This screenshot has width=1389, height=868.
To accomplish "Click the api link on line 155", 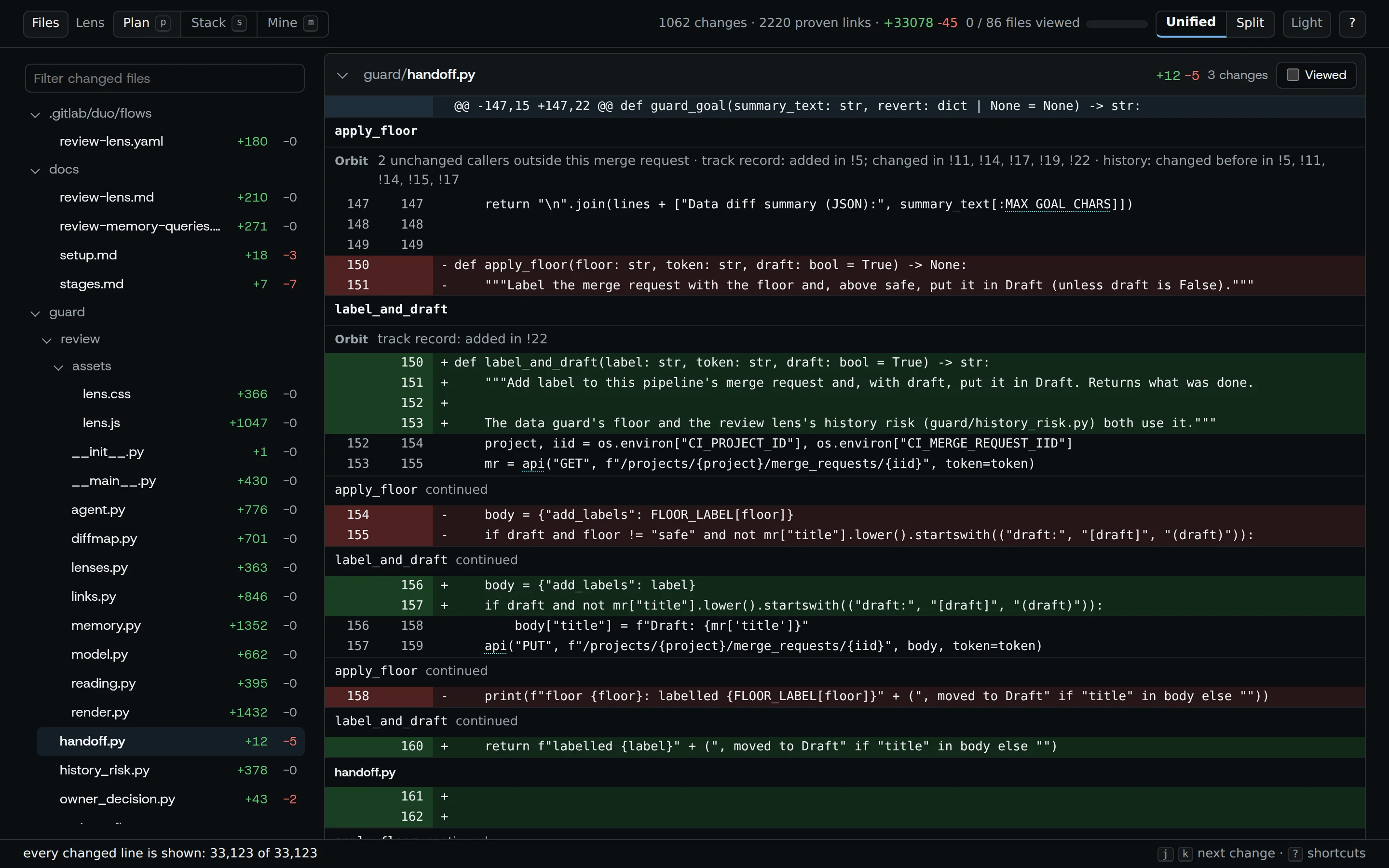I will 533,464.
